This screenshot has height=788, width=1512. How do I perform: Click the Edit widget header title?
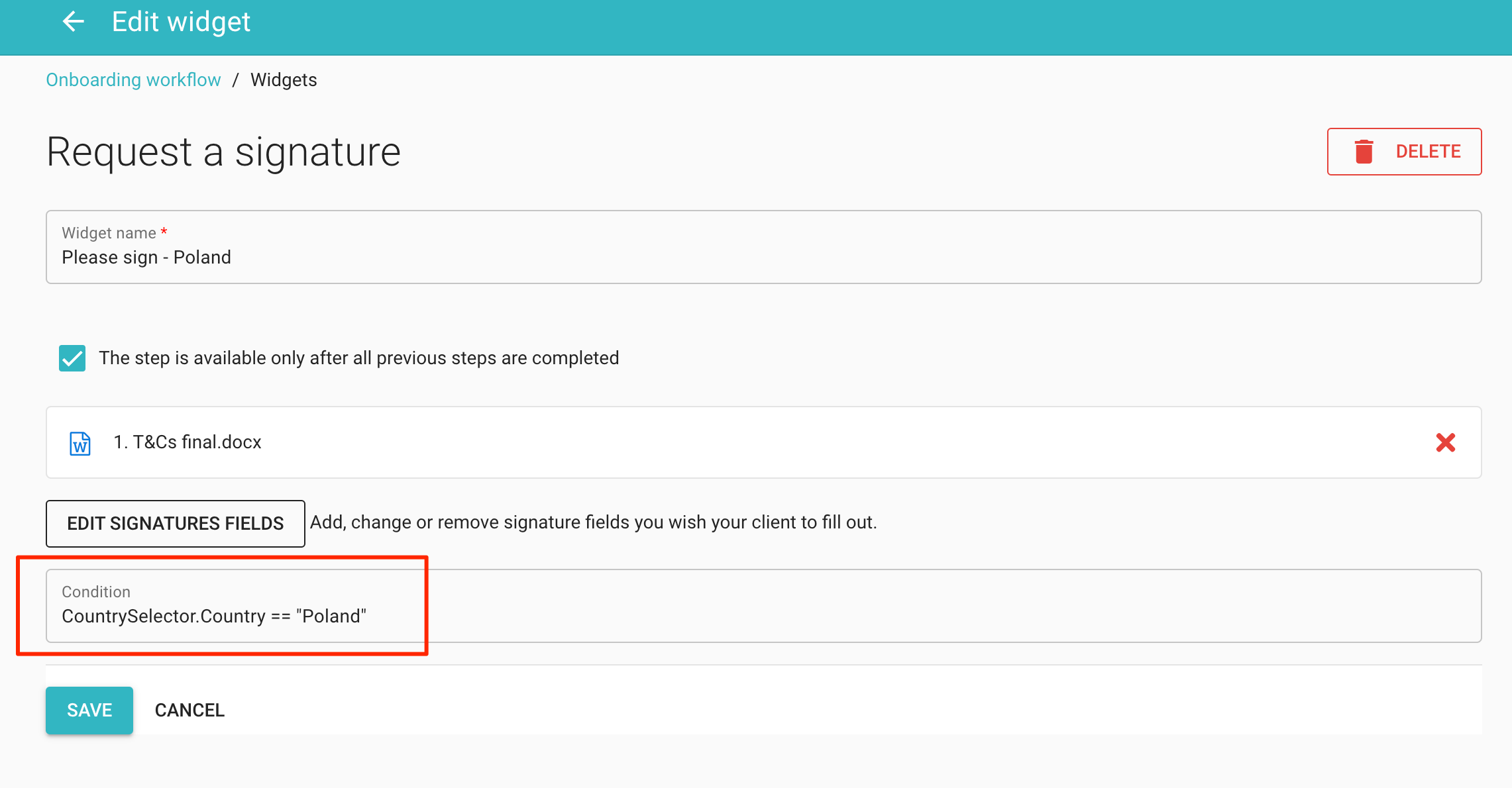pyautogui.click(x=181, y=22)
